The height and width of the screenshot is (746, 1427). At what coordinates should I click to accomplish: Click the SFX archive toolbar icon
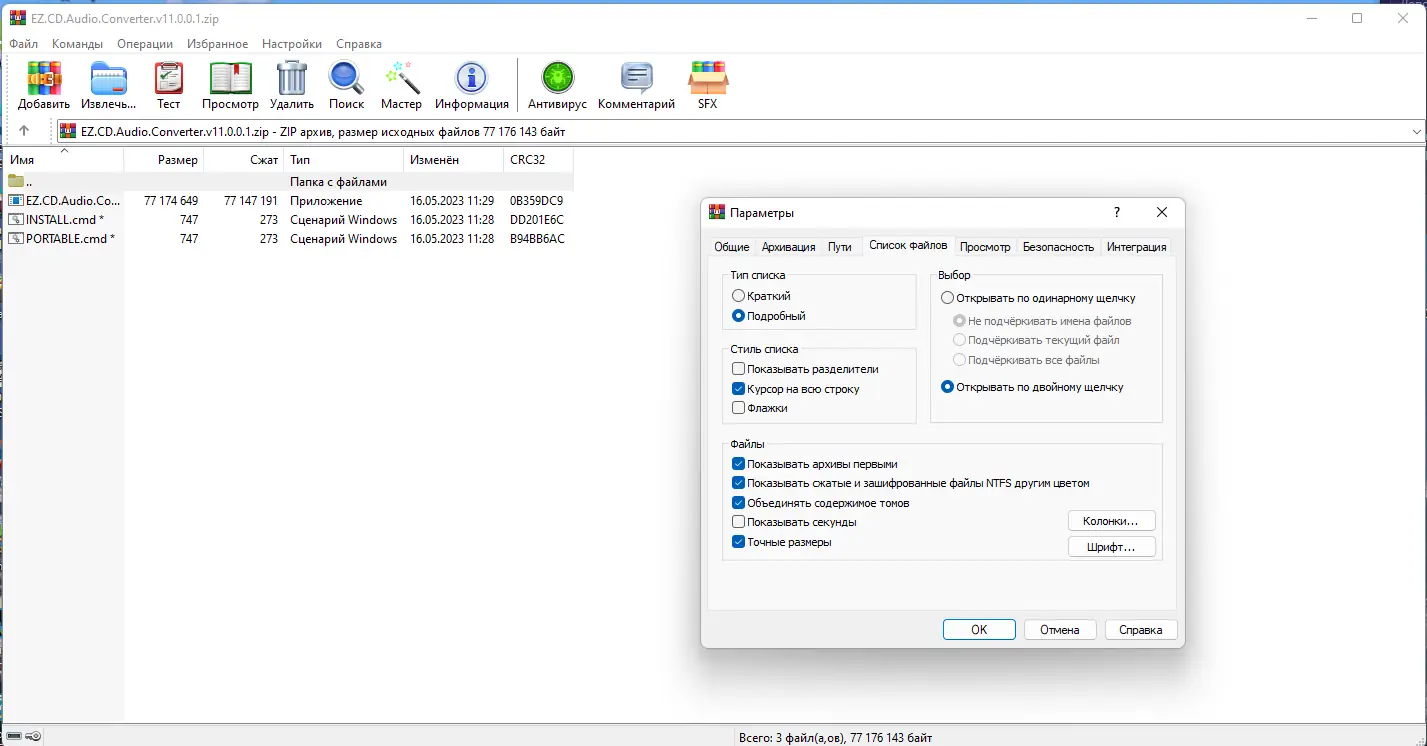(x=708, y=78)
